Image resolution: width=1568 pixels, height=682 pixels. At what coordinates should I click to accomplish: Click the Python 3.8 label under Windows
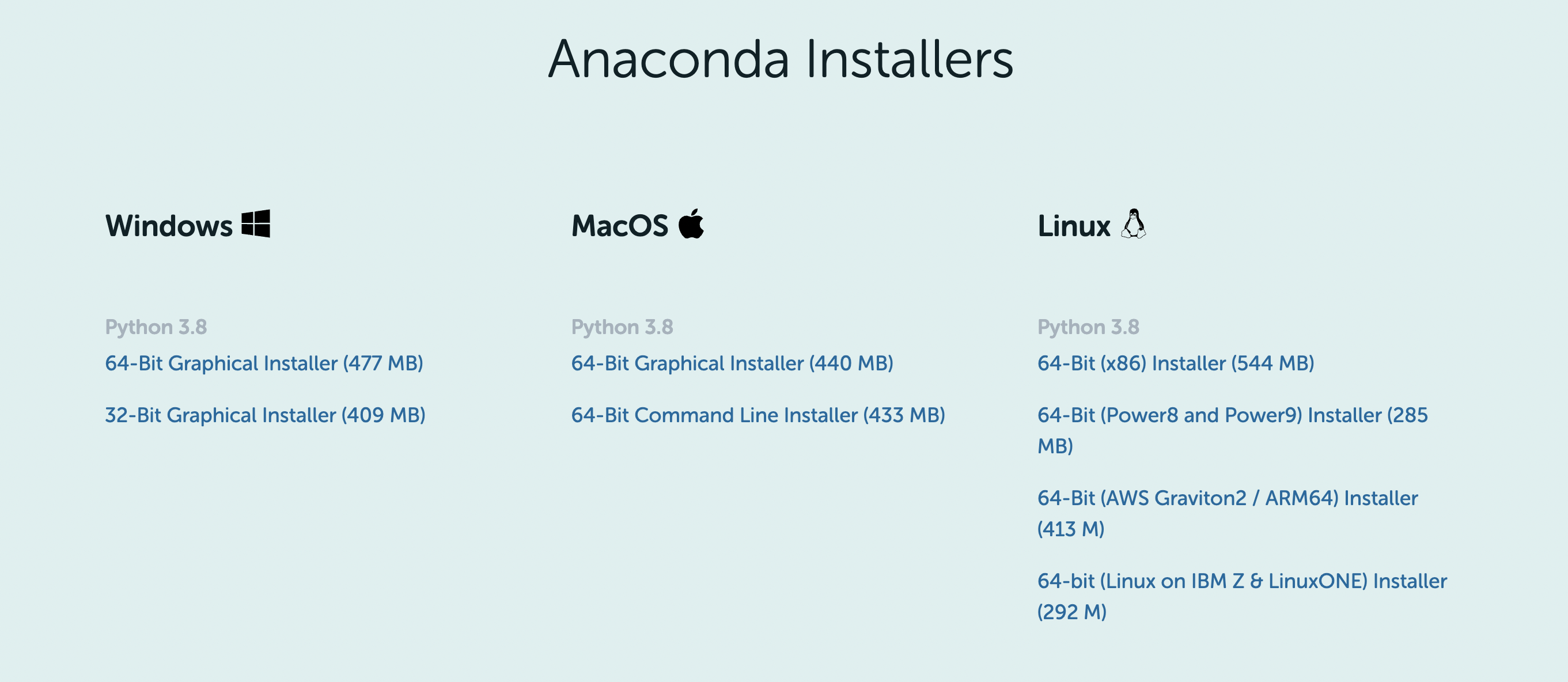[x=157, y=327]
